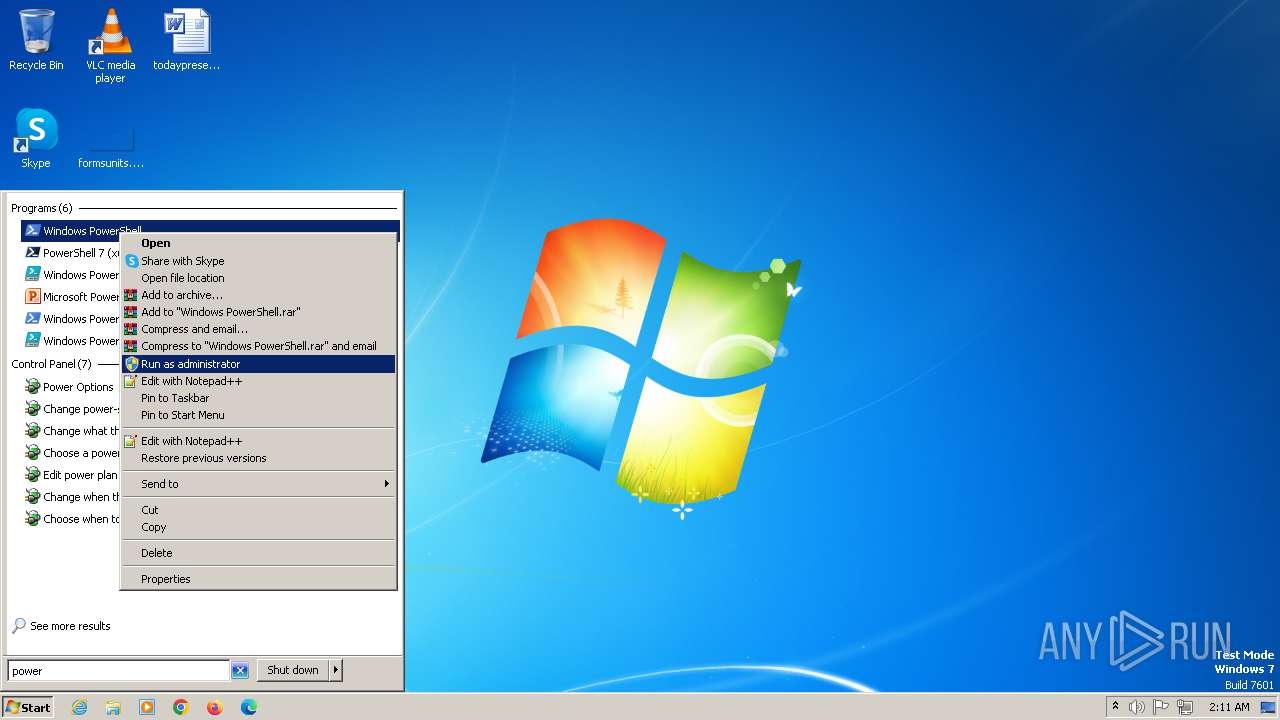Expand shut down options arrow
1280x720 pixels.
coord(336,670)
